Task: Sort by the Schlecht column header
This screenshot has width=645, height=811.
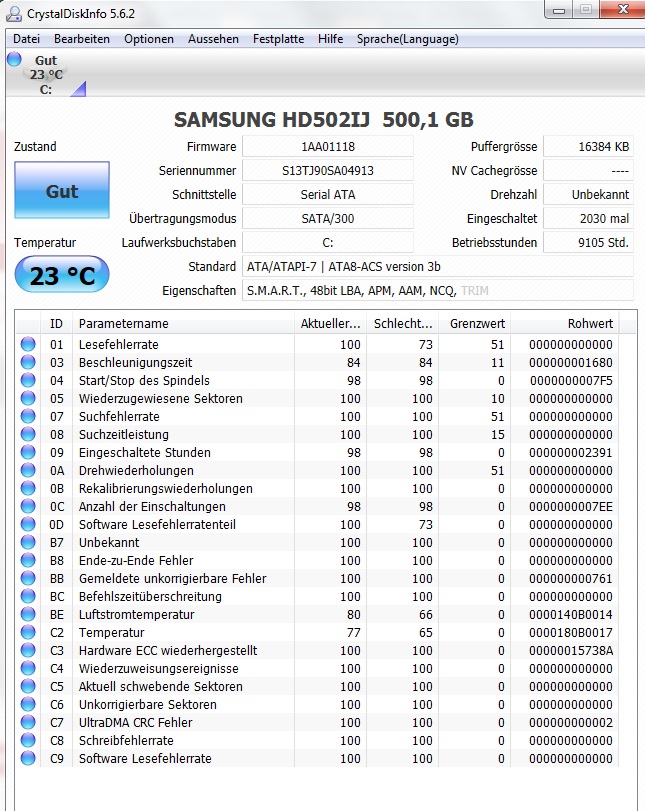Action: coord(402,324)
